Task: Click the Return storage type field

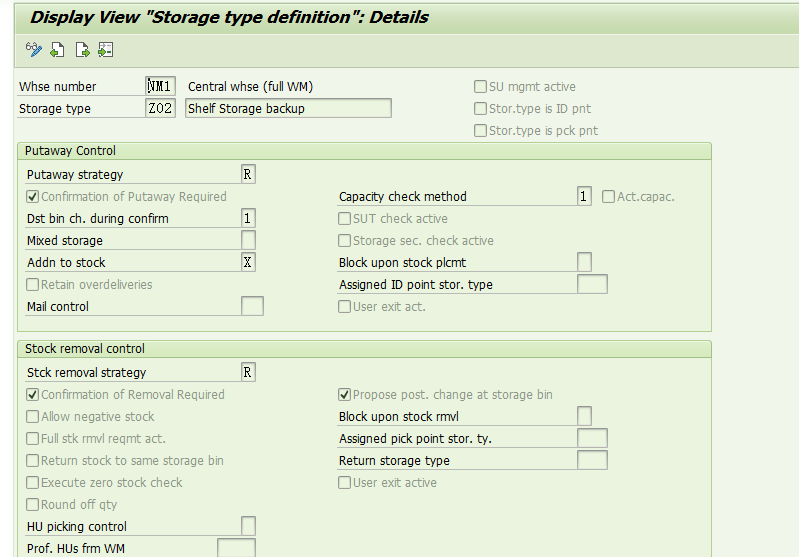Action: (x=592, y=460)
